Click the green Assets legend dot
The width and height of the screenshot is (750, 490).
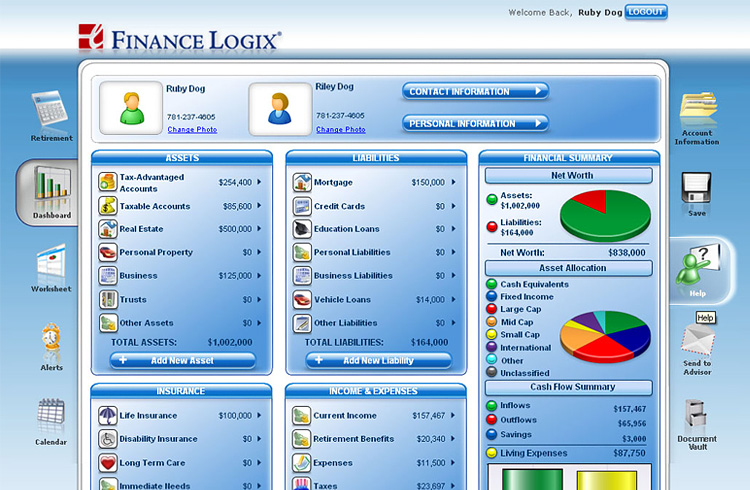click(x=492, y=200)
